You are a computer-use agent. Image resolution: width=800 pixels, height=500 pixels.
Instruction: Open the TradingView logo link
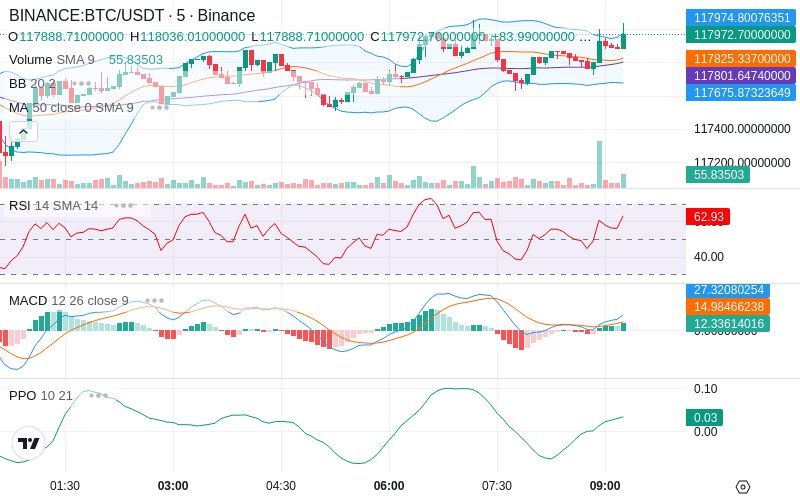[28, 443]
